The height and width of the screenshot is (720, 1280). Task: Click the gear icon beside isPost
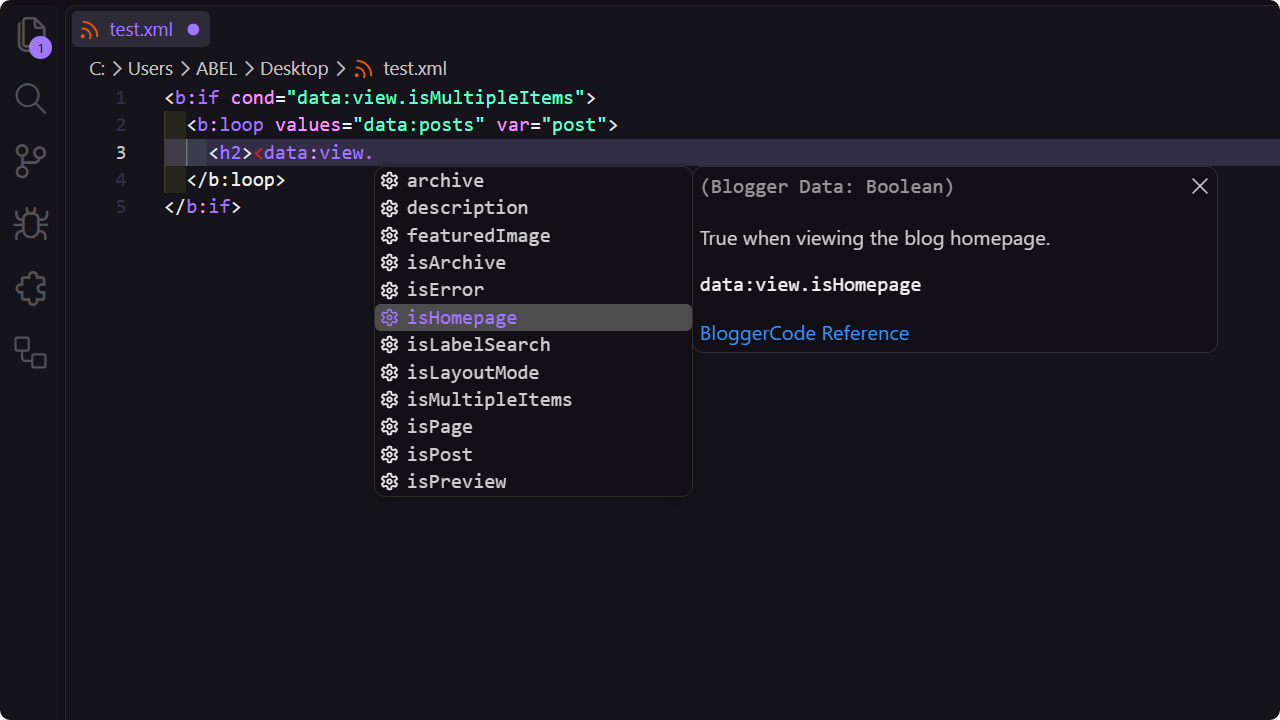pos(390,455)
